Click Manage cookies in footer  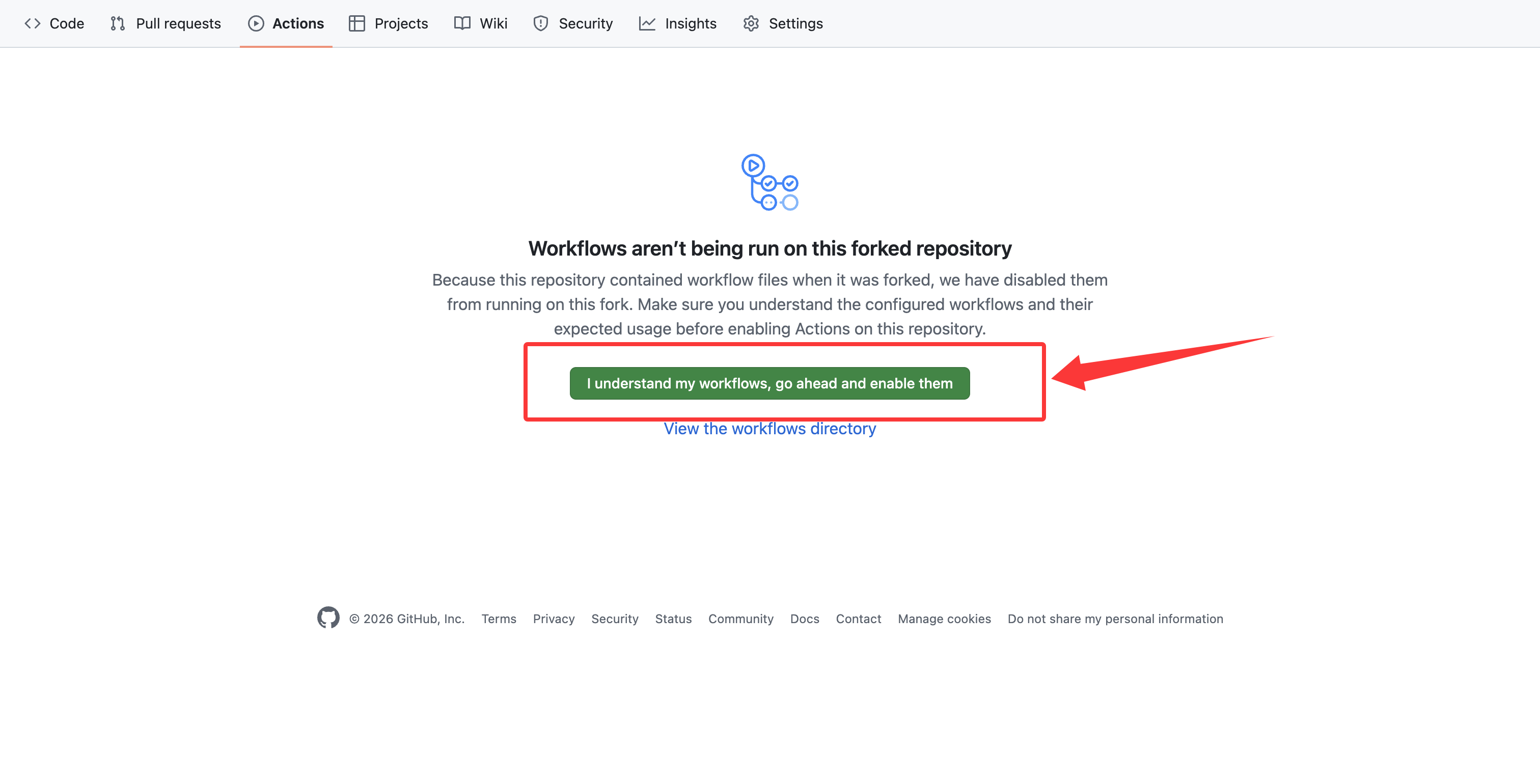(x=944, y=619)
